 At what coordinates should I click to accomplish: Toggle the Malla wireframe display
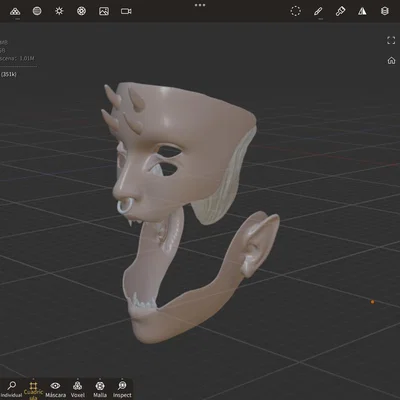tap(100, 389)
